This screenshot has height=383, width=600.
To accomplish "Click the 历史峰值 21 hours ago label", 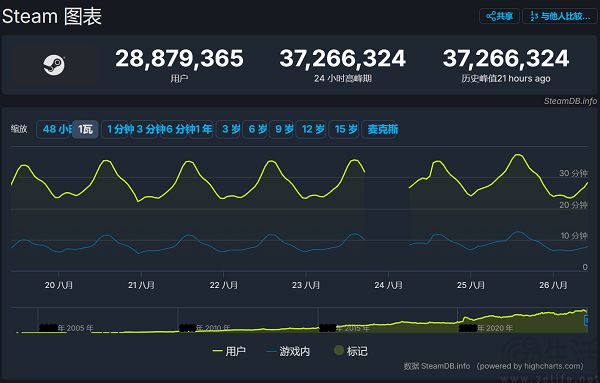I will pyautogui.click(x=505, y=78).
